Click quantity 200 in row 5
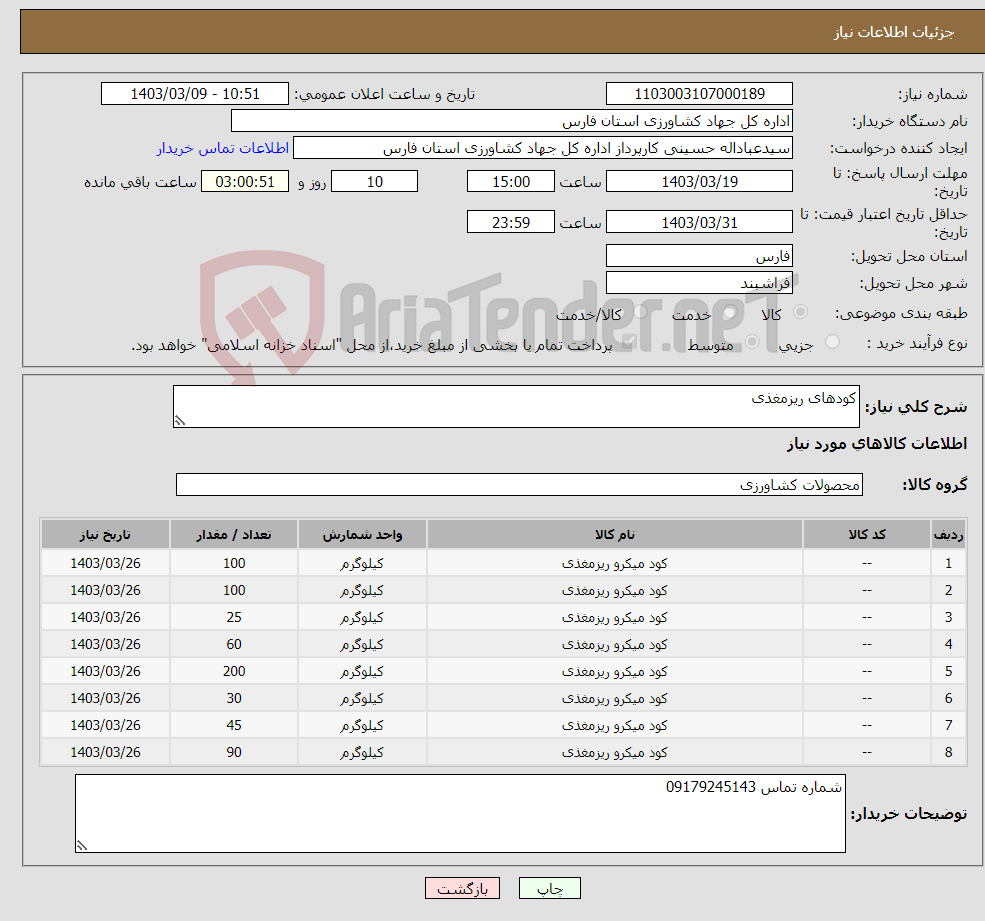The image size is (985, 921). point(234,671)
